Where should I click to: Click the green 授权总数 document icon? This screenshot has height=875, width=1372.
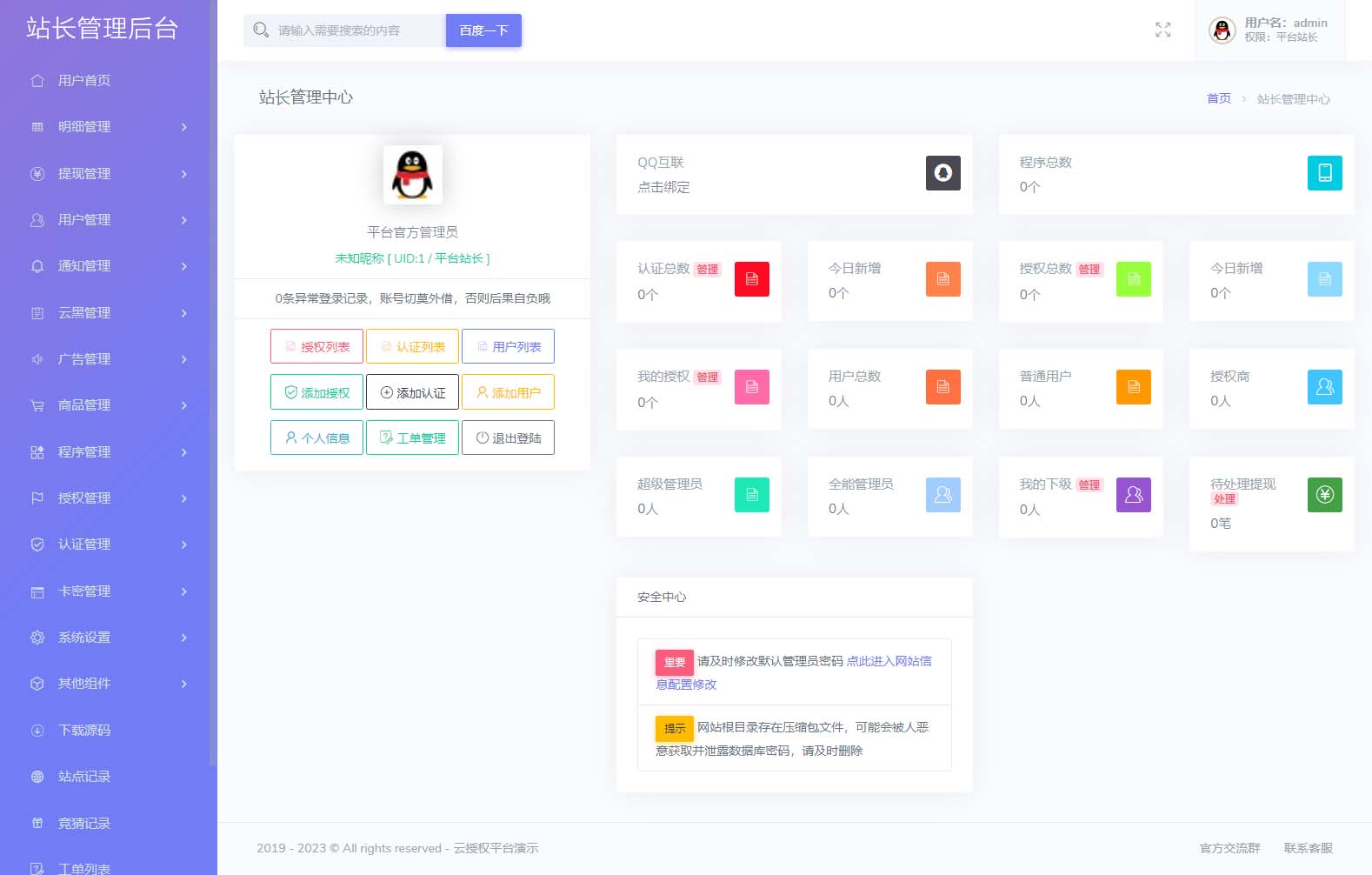click(1133, 279)
